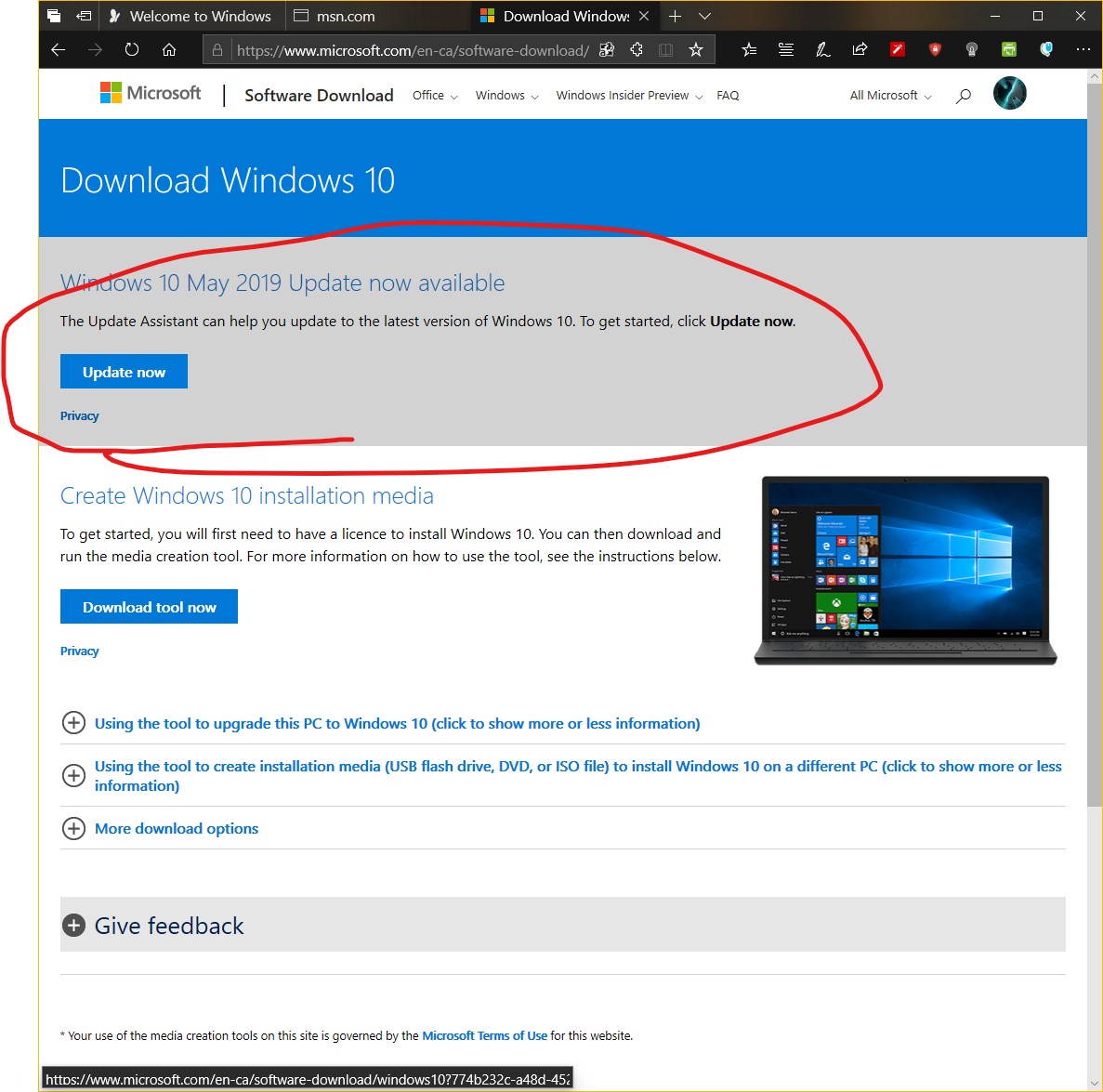Switch to Welcome to Windows tab
Screen dimensions: 1103x1092
[190, 16]
